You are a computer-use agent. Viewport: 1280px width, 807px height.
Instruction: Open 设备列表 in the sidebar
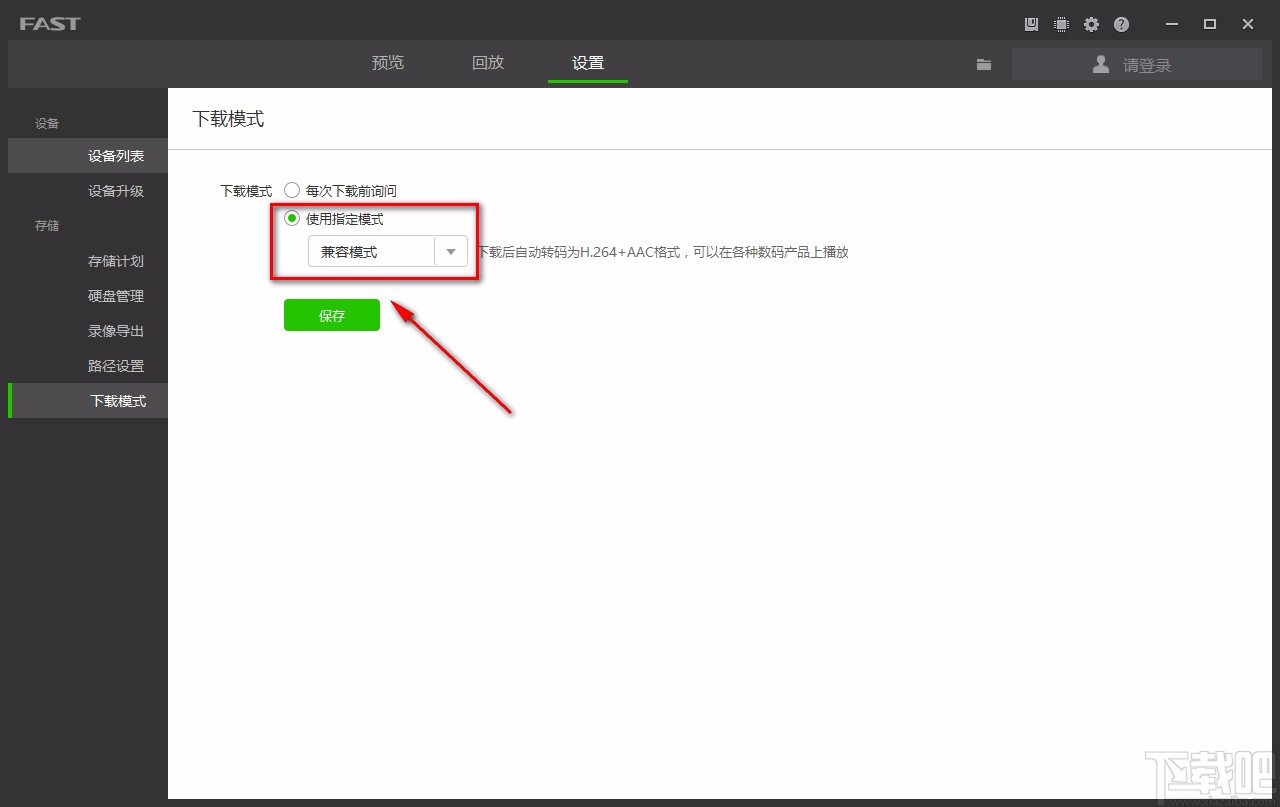116,156
